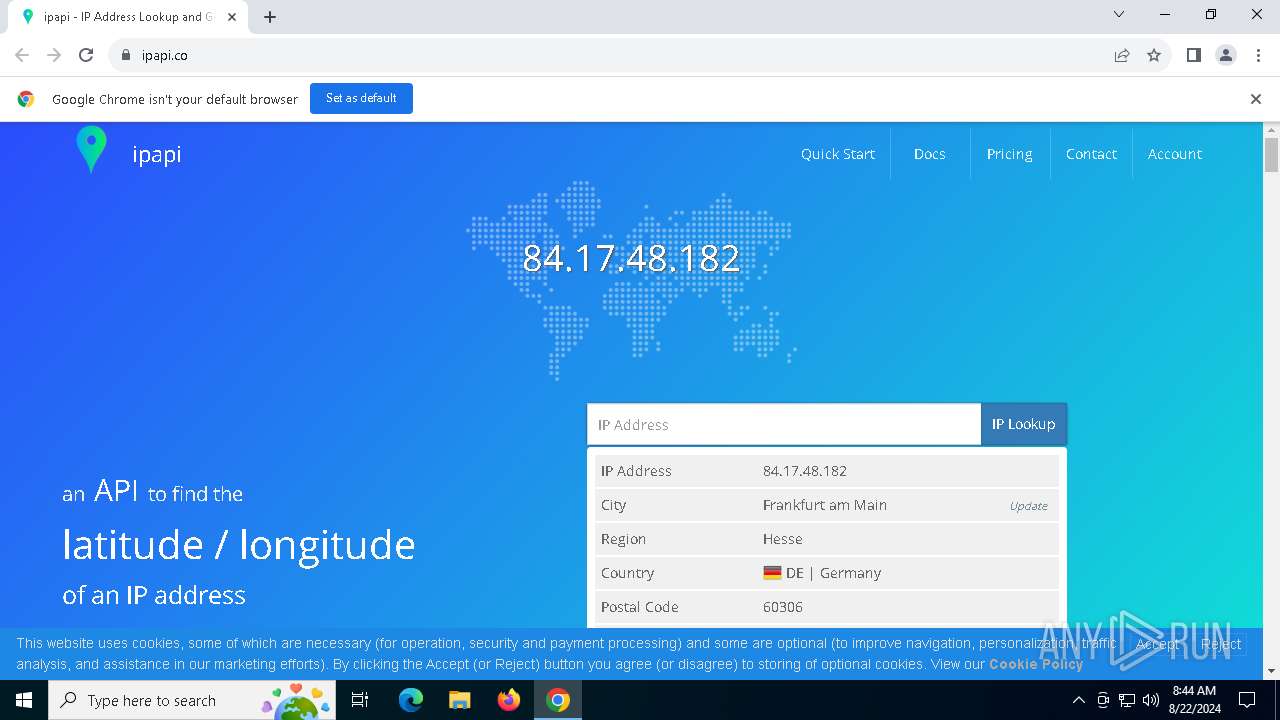Image resolution: width=1280 pixels, height=720 pixels.
Task: Close the ipapi browser tab
Action: point(232,17)
